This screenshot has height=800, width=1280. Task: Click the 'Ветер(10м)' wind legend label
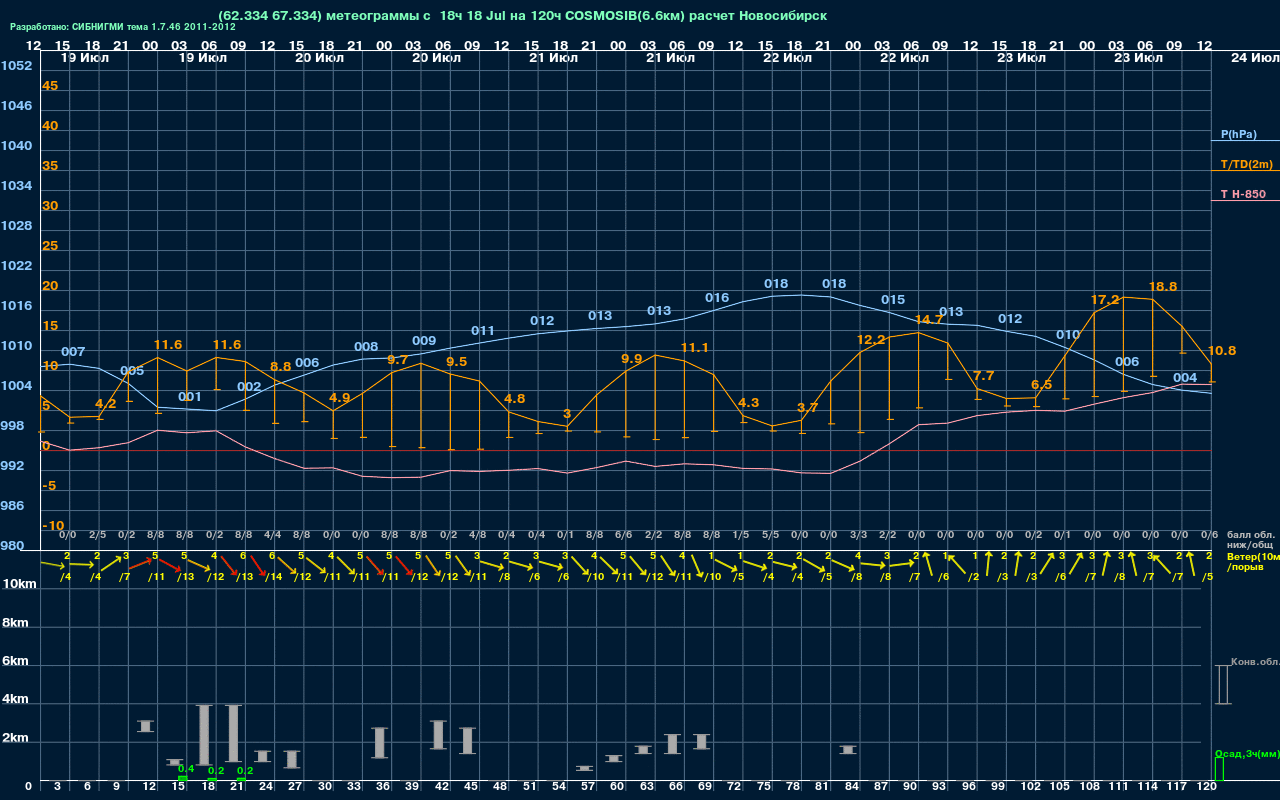1253,556
